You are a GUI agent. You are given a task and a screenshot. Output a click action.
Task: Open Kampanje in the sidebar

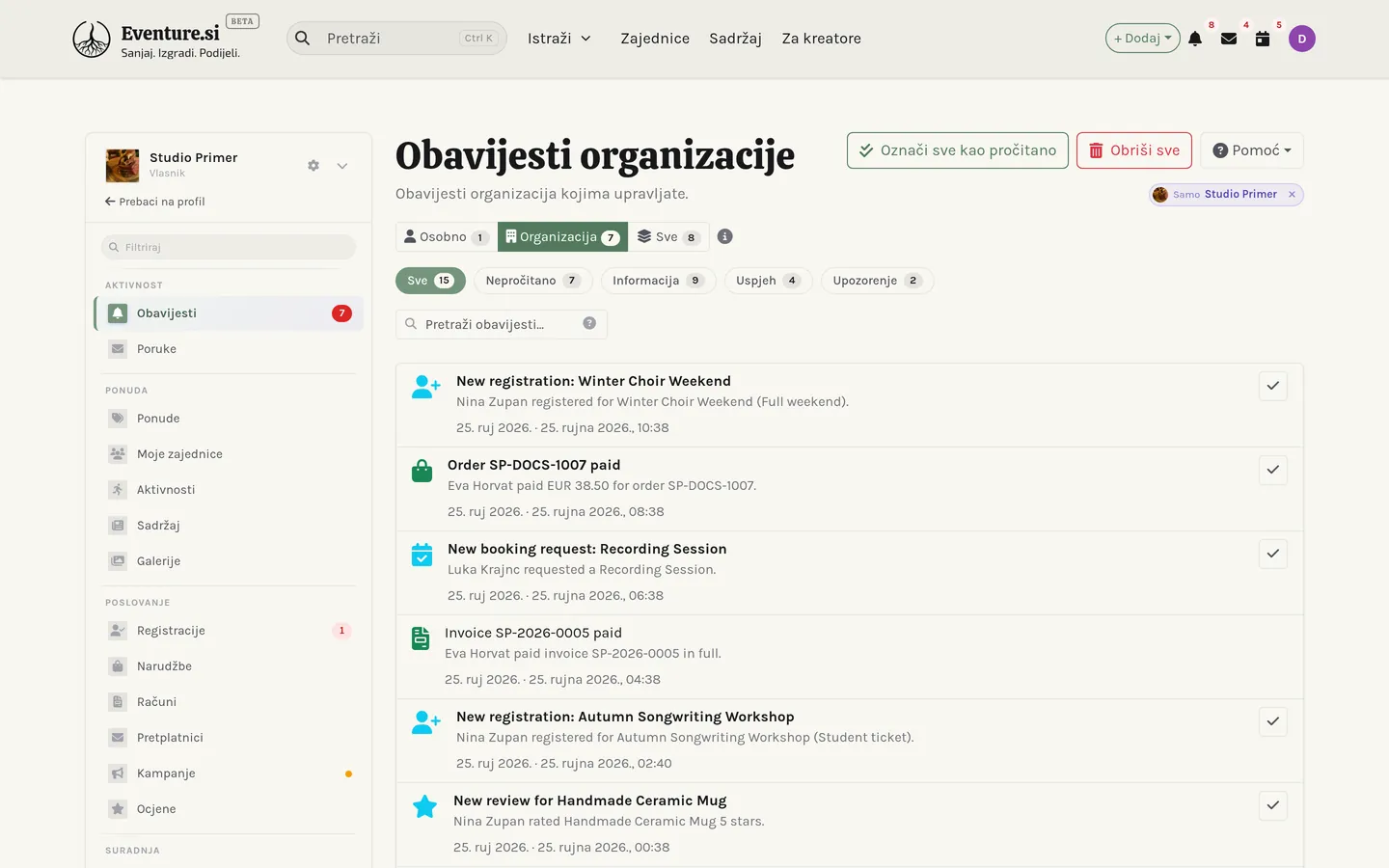point(229,773)
